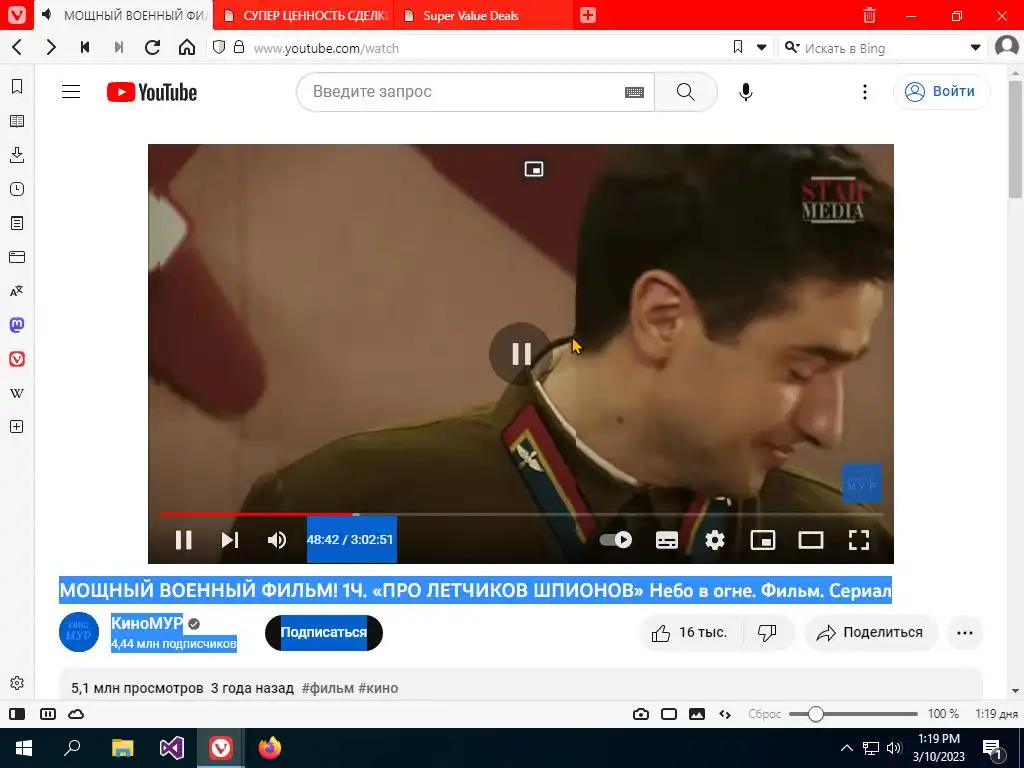Open the Wikipedia web panel
The image size is (1024, 768).
pos(17,393)
